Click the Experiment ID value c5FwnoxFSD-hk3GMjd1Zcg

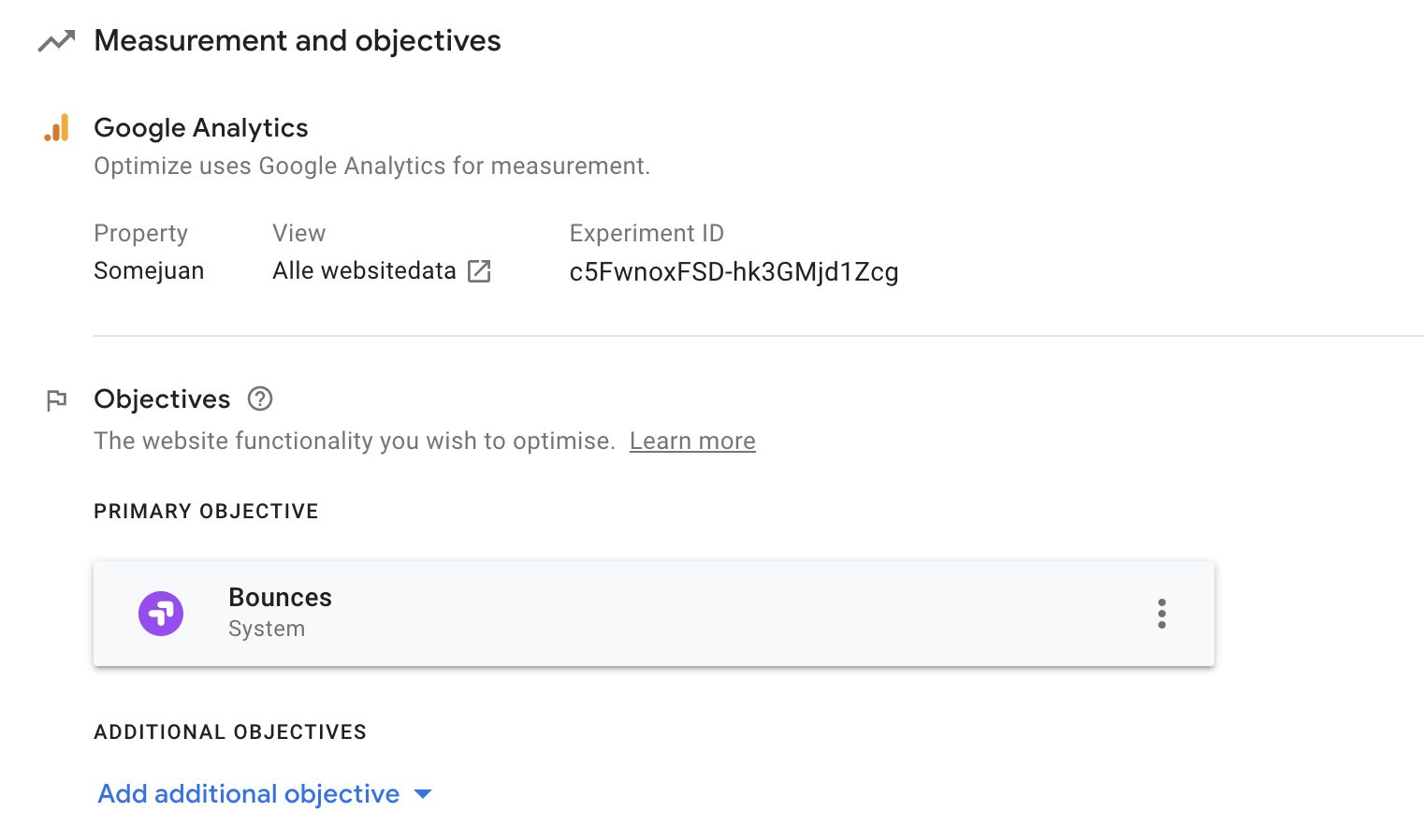coord(734,271)
